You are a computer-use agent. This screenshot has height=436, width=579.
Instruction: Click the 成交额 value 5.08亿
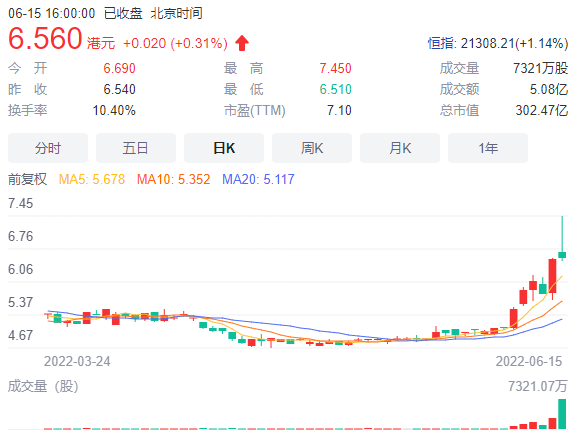point(549,89)
